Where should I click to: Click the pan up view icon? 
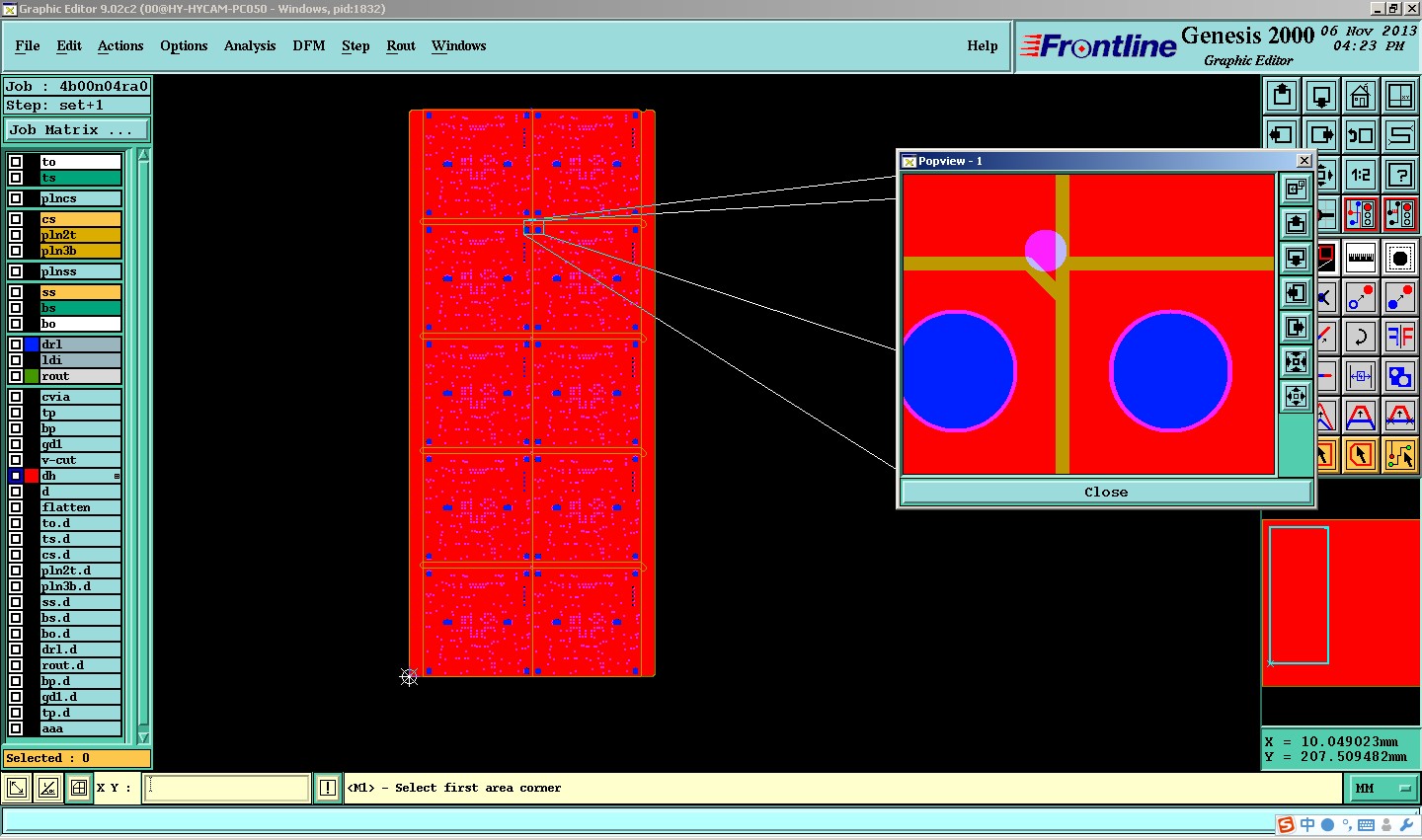click(x=1282, y=96)
